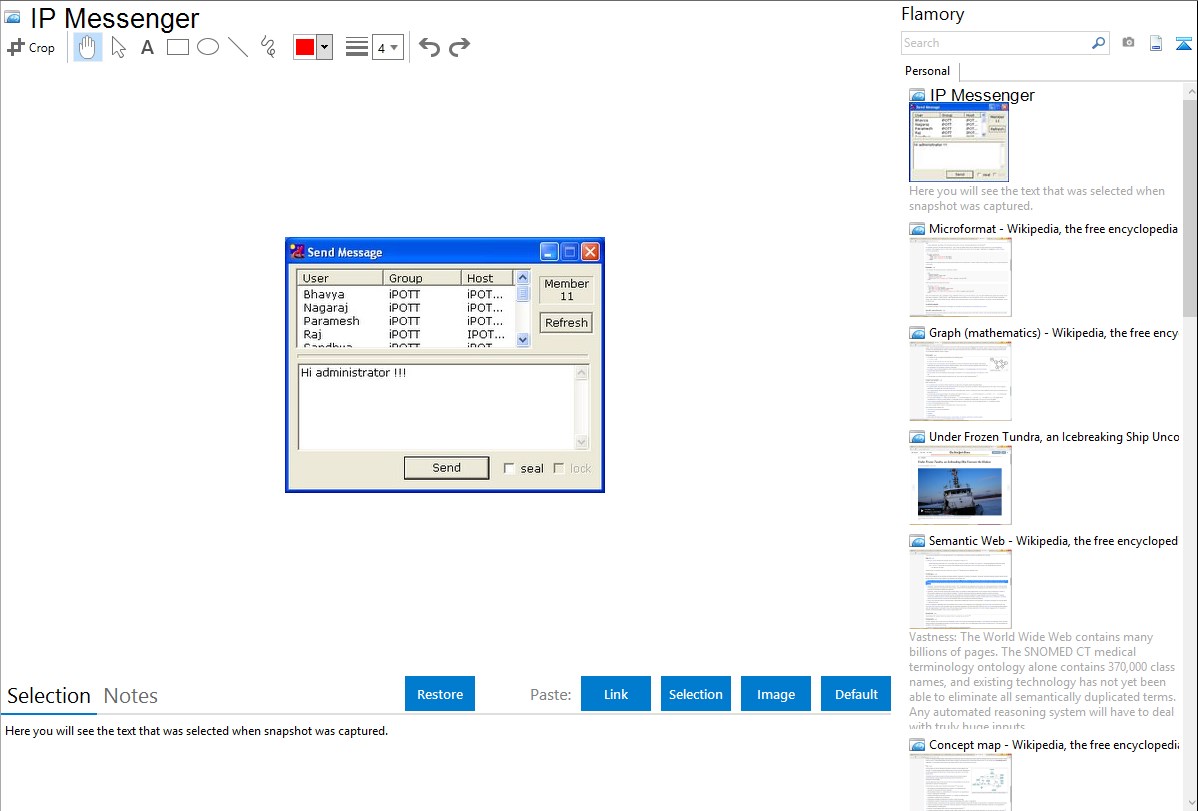Open the Personal tab in Flamory panel
Image resolution: width=1198 pixels, height=811 pixels.
927,71
